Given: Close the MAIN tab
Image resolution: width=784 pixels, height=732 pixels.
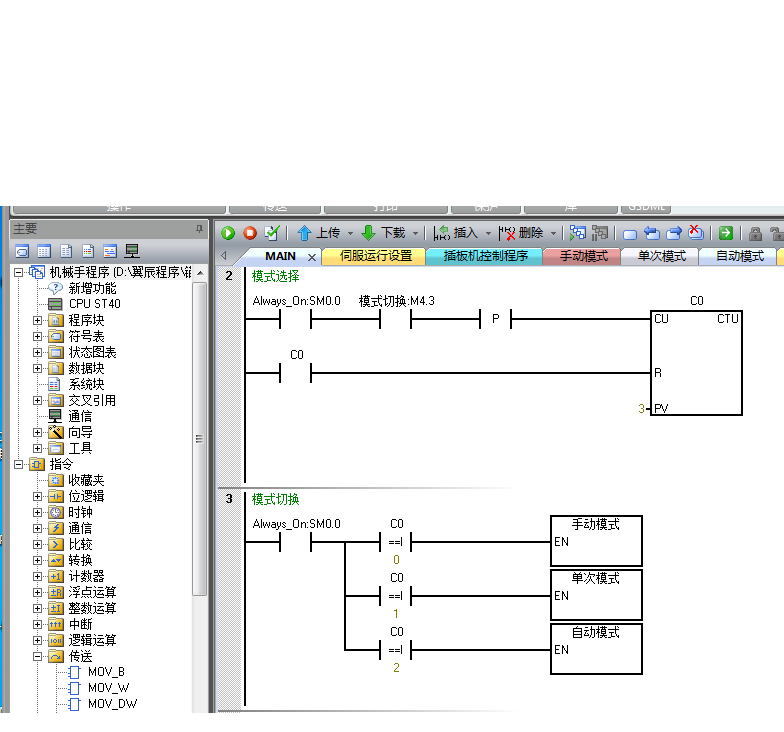Looking at the screenshot, I should tap(311, 257).
